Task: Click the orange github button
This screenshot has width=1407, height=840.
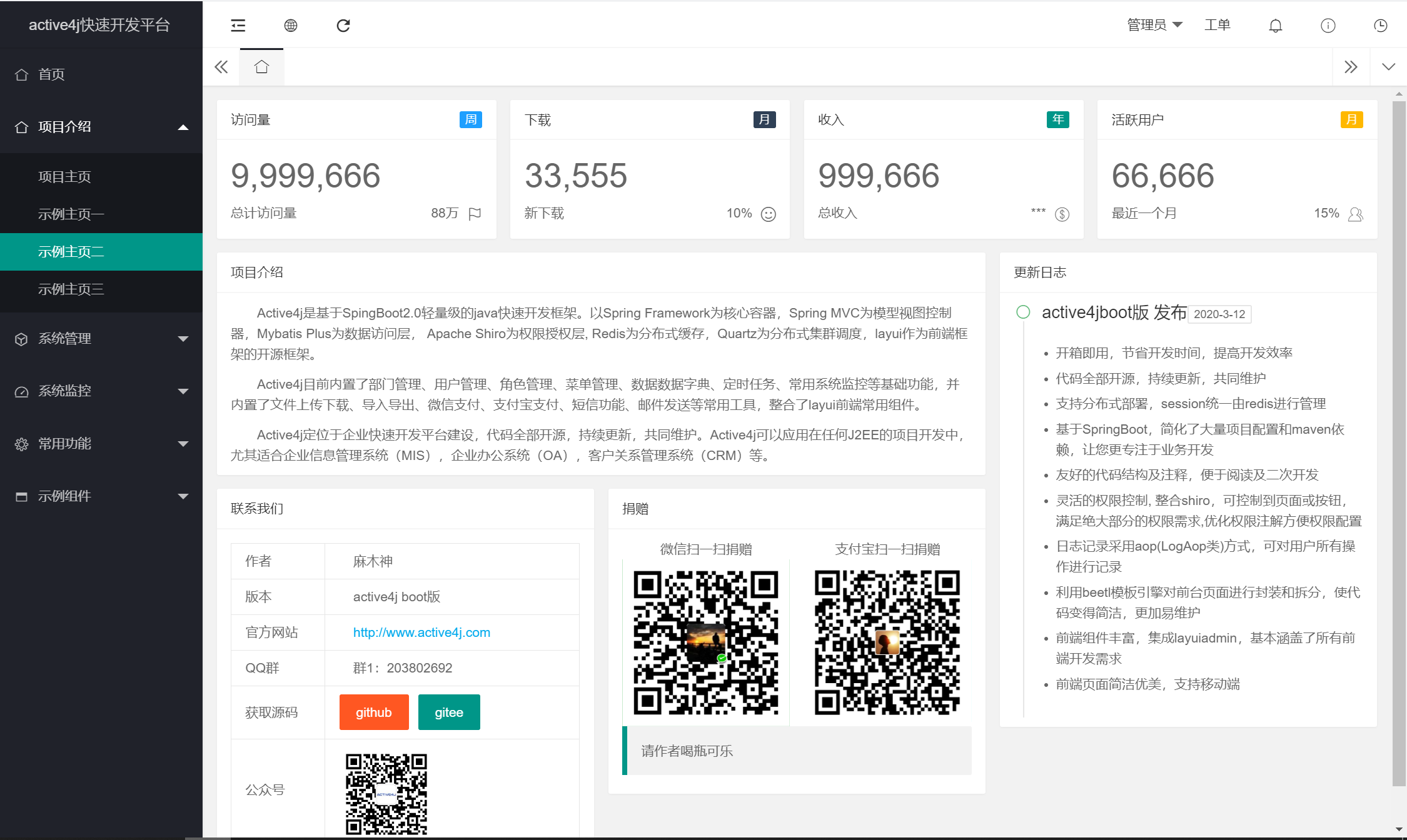Action: [x=373, y=712]
